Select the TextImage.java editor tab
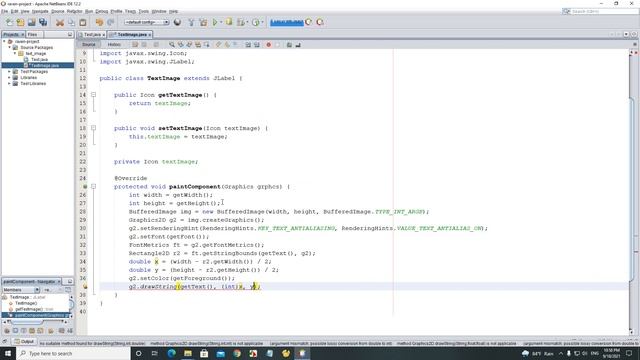This screenshot has width=640, height=360. click(x=130, y=35)
